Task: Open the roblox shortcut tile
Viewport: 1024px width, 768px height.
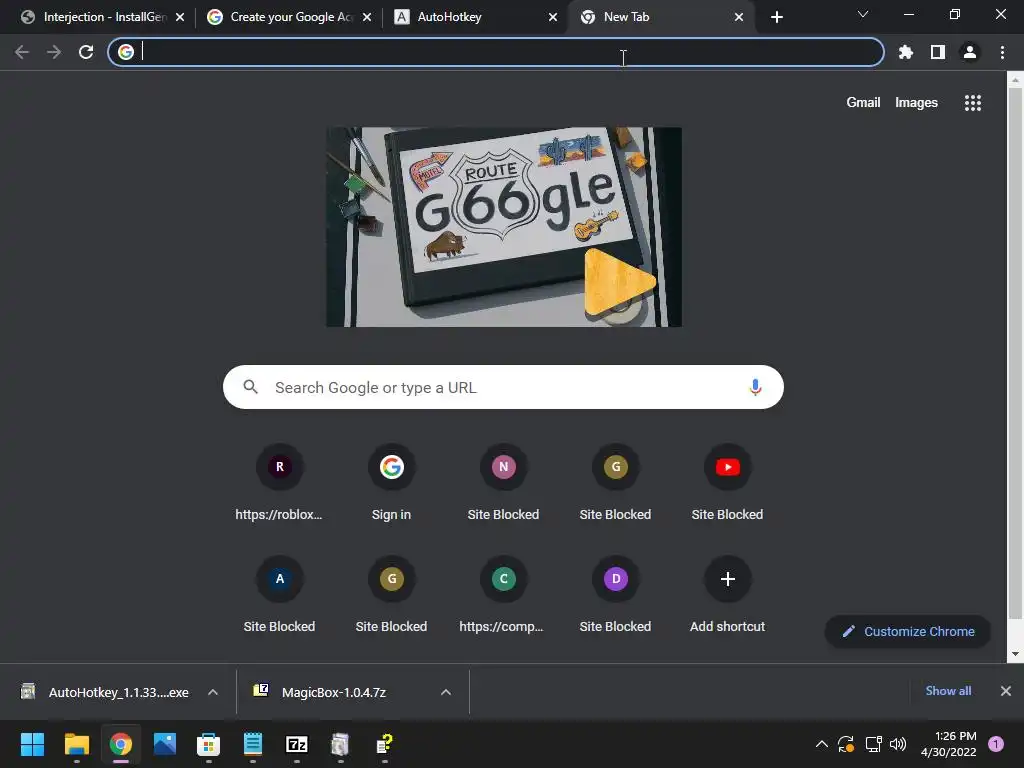Action: [280, 484]
